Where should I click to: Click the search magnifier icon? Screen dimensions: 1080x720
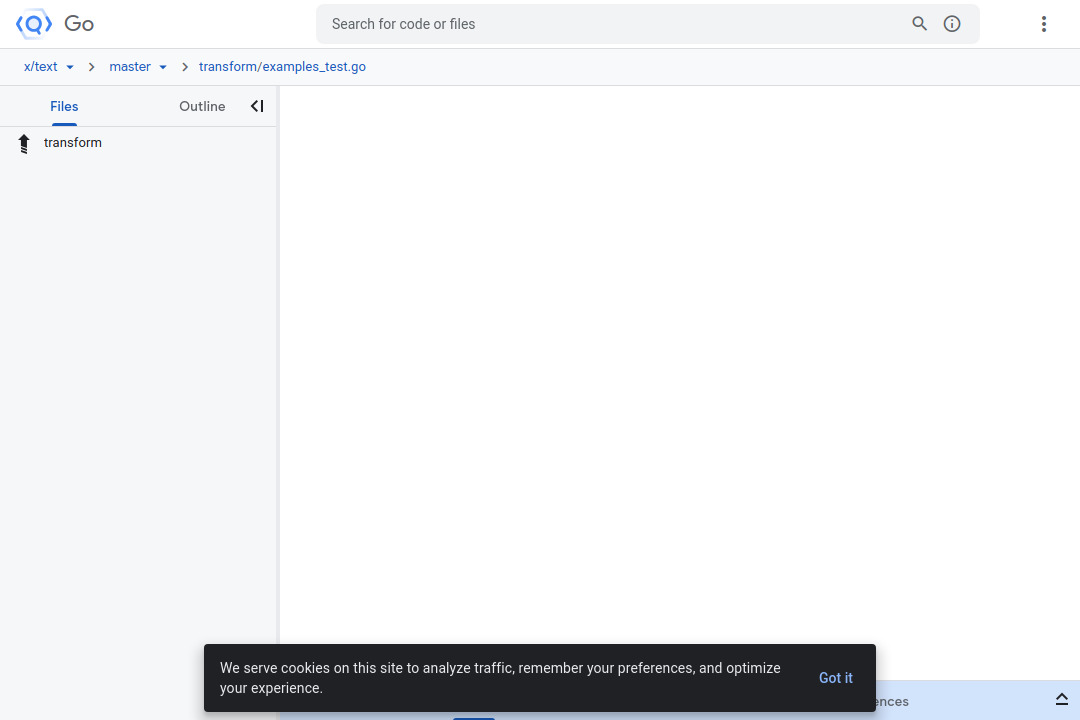(x=919, y=23)
